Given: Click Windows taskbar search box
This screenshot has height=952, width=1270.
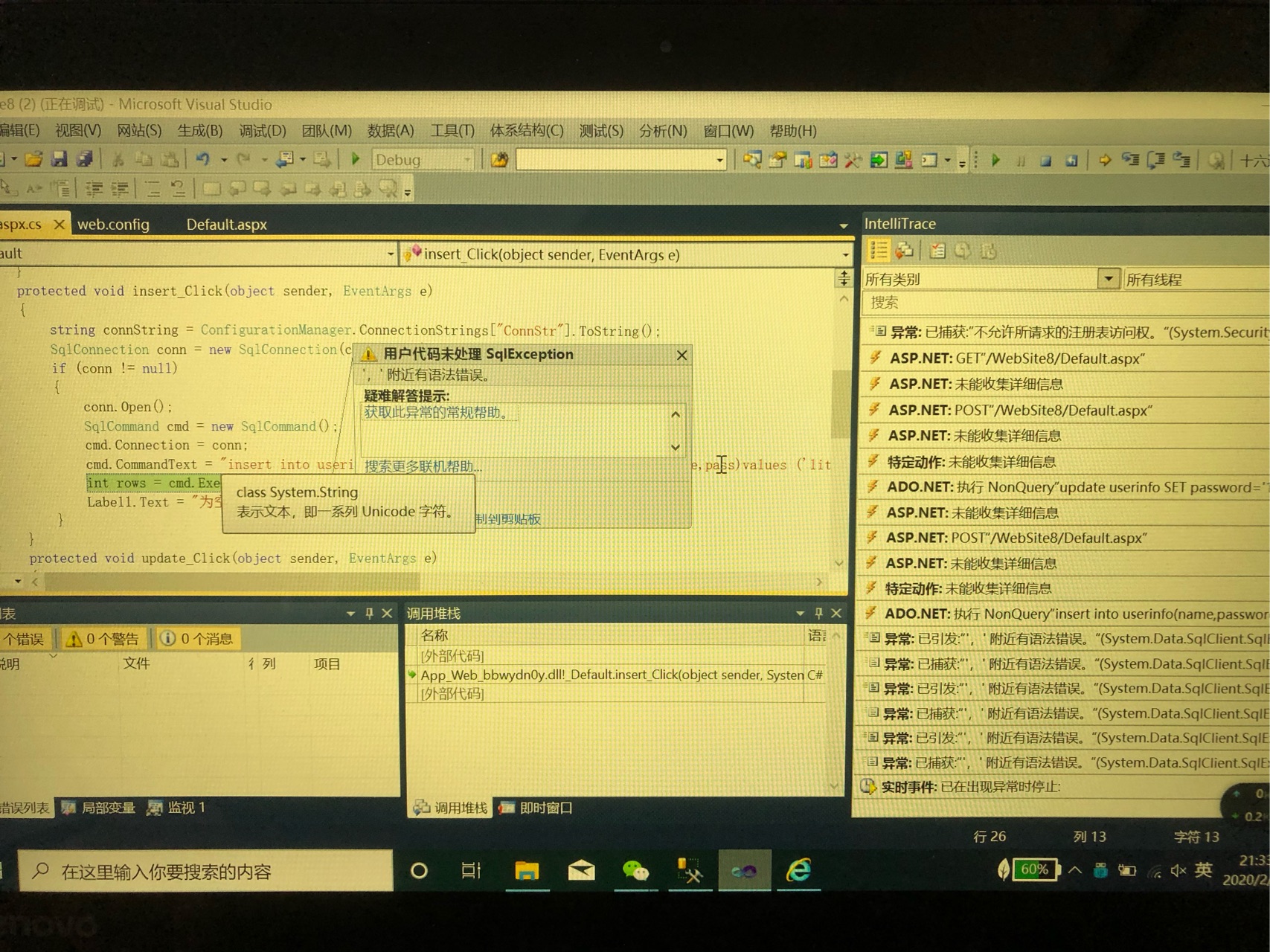Looking at the screenshot, I should coord(206,871).
